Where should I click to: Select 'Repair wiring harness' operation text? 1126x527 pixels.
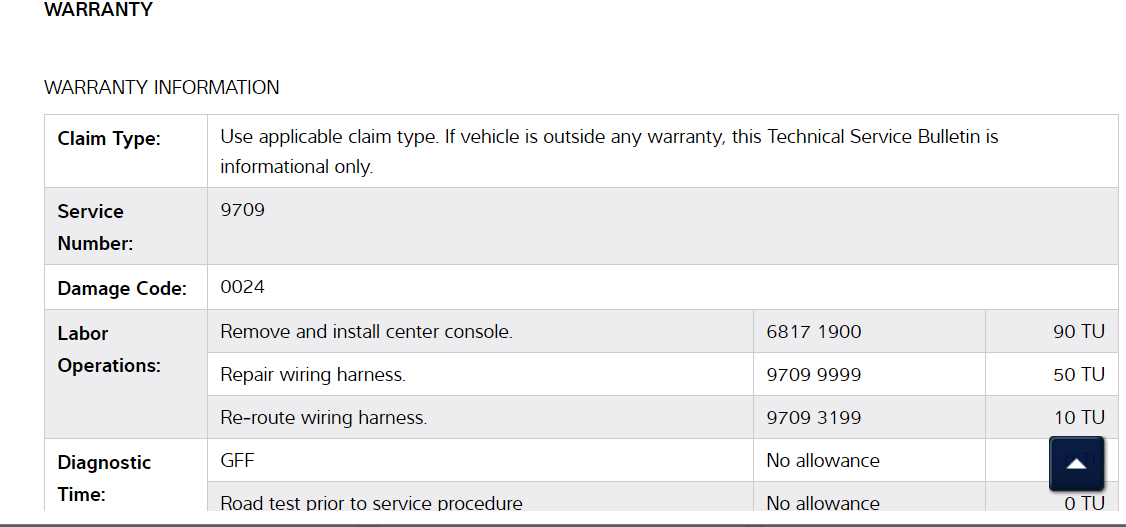click(x=312, y=375)
